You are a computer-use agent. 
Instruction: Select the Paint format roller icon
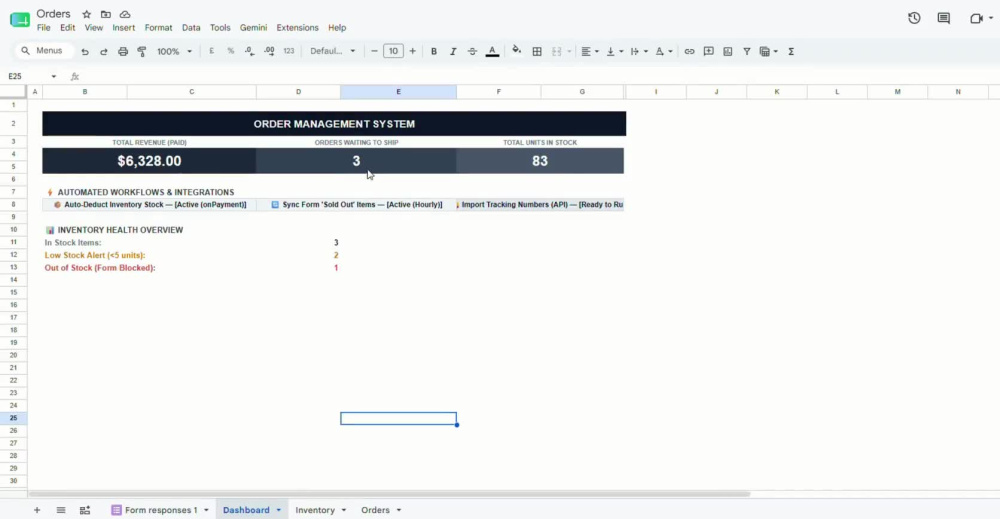142,52
